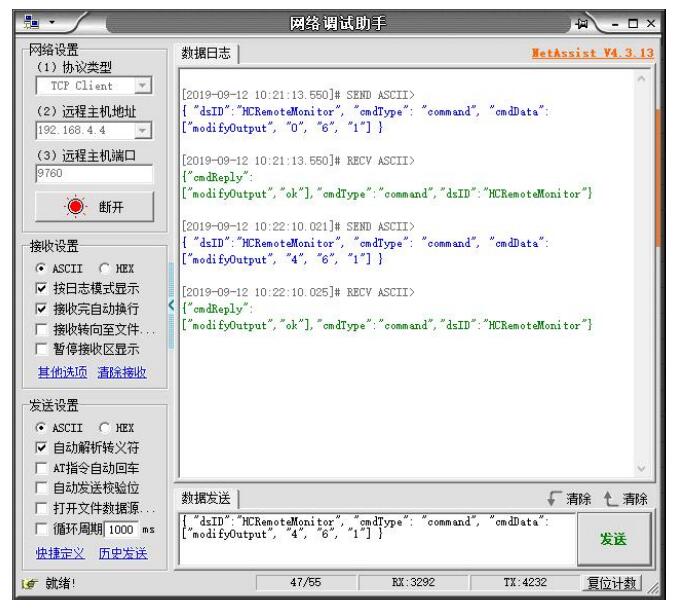This screenshot has width=675, height=609.
Task: Click the log scrollbar down arrow
Action: point(641,468)
